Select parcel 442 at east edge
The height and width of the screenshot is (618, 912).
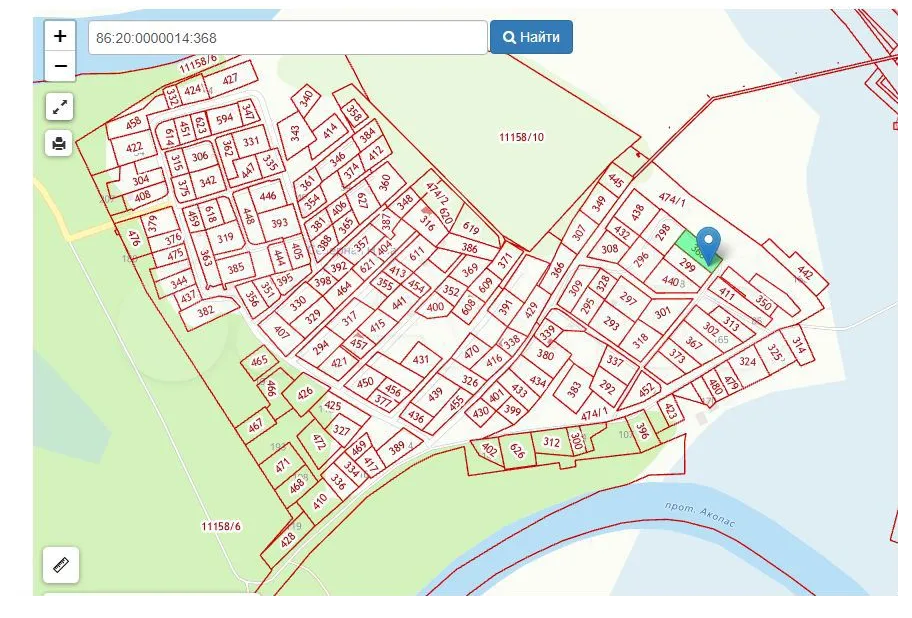806,273
